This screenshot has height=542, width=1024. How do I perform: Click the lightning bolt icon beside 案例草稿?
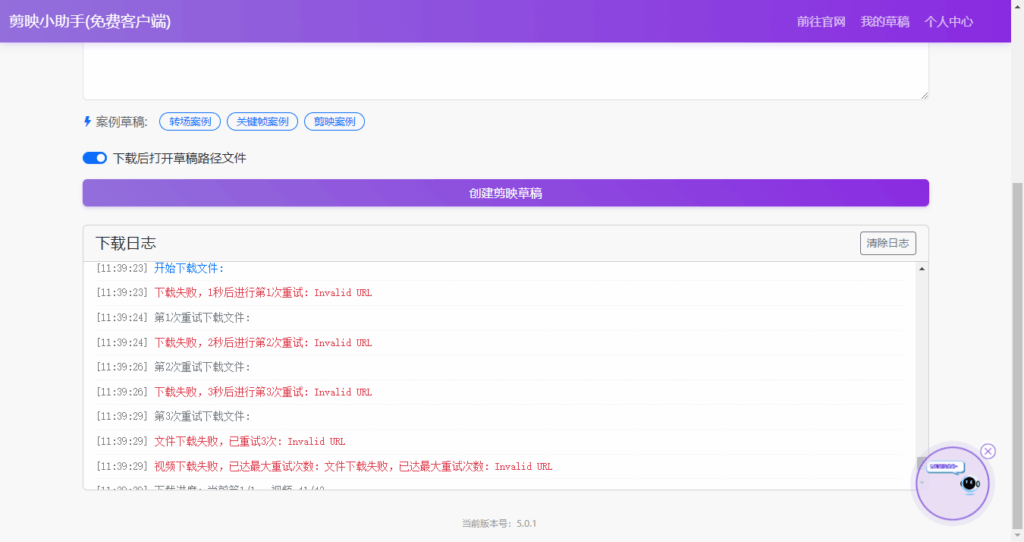(87, 122)
